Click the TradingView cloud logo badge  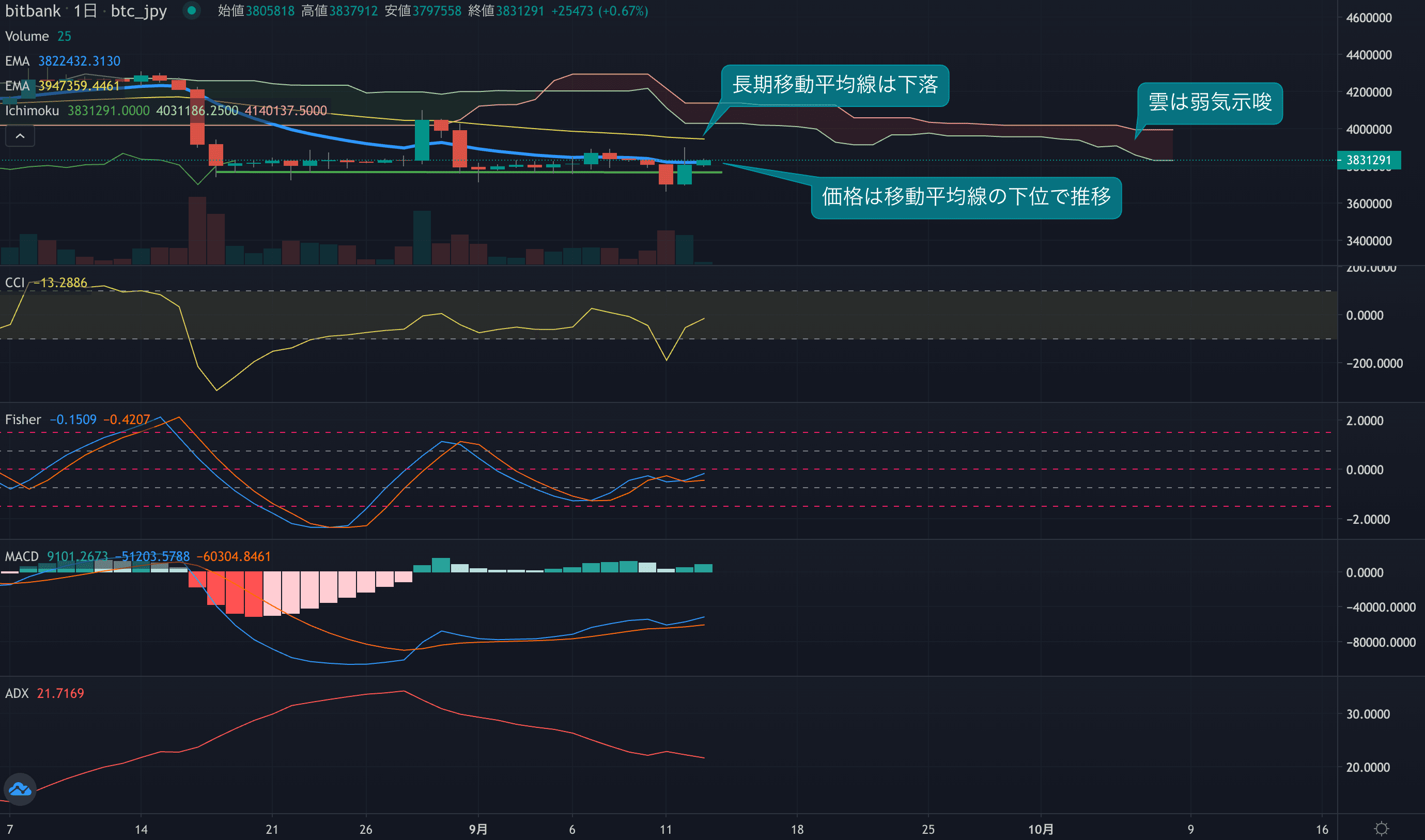(x=20, y=789)
